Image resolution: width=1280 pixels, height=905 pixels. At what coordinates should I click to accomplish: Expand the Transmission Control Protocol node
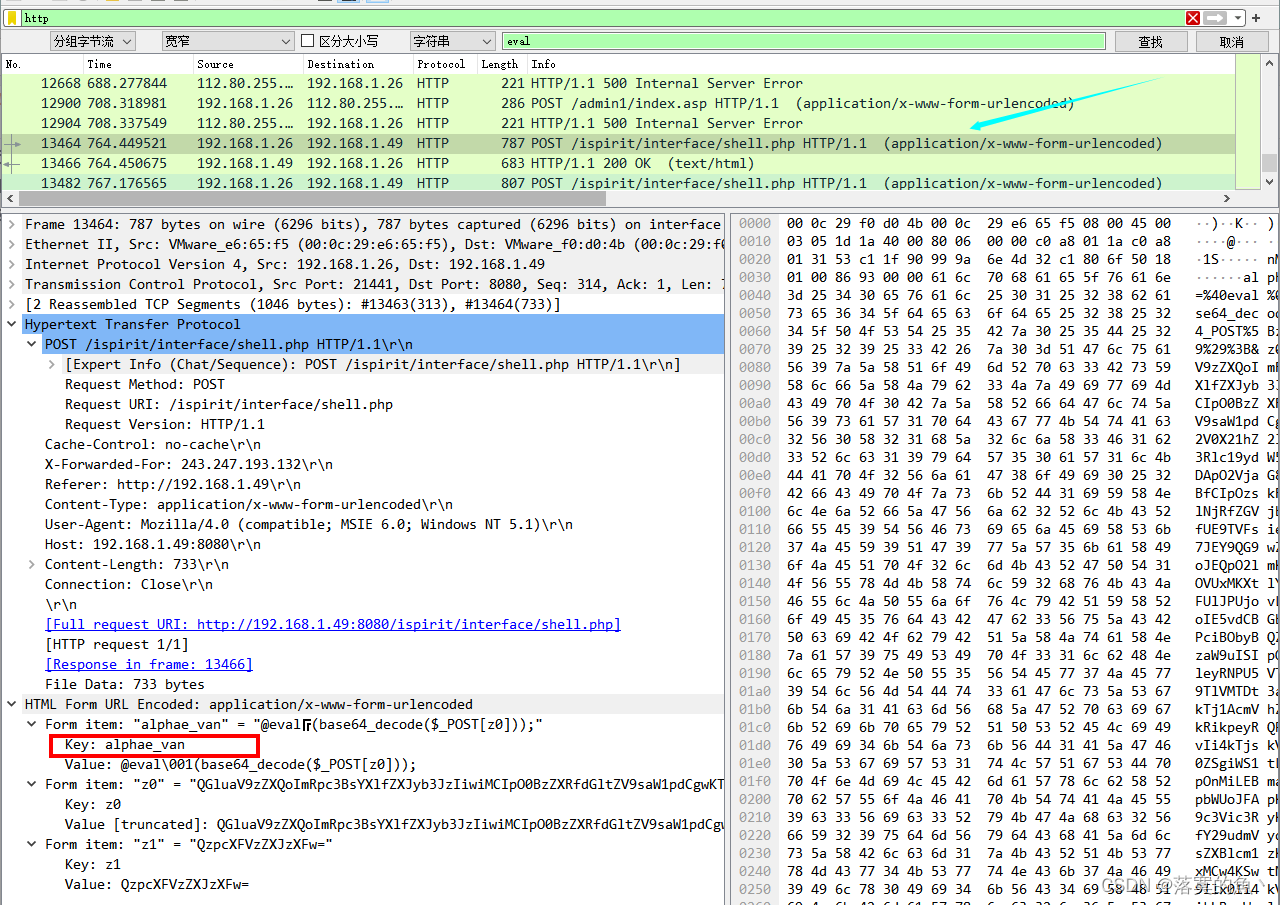point(13,284)
